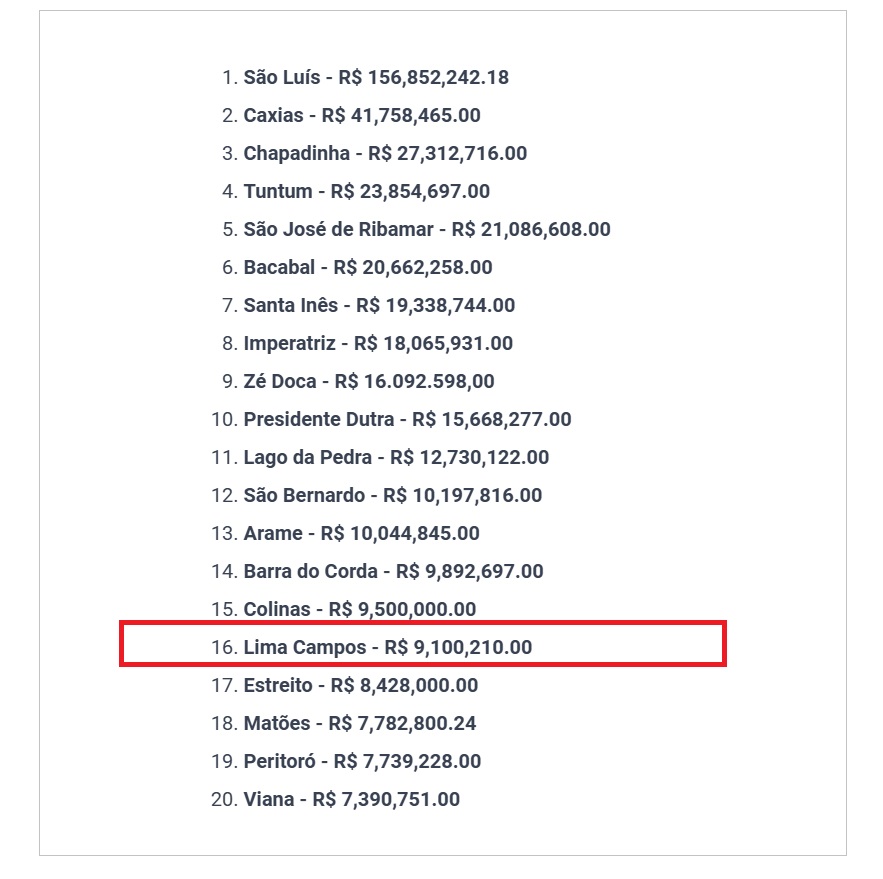Select the Estreito list entry
Viewport: 883px width, 879px height.
[360, 686]
